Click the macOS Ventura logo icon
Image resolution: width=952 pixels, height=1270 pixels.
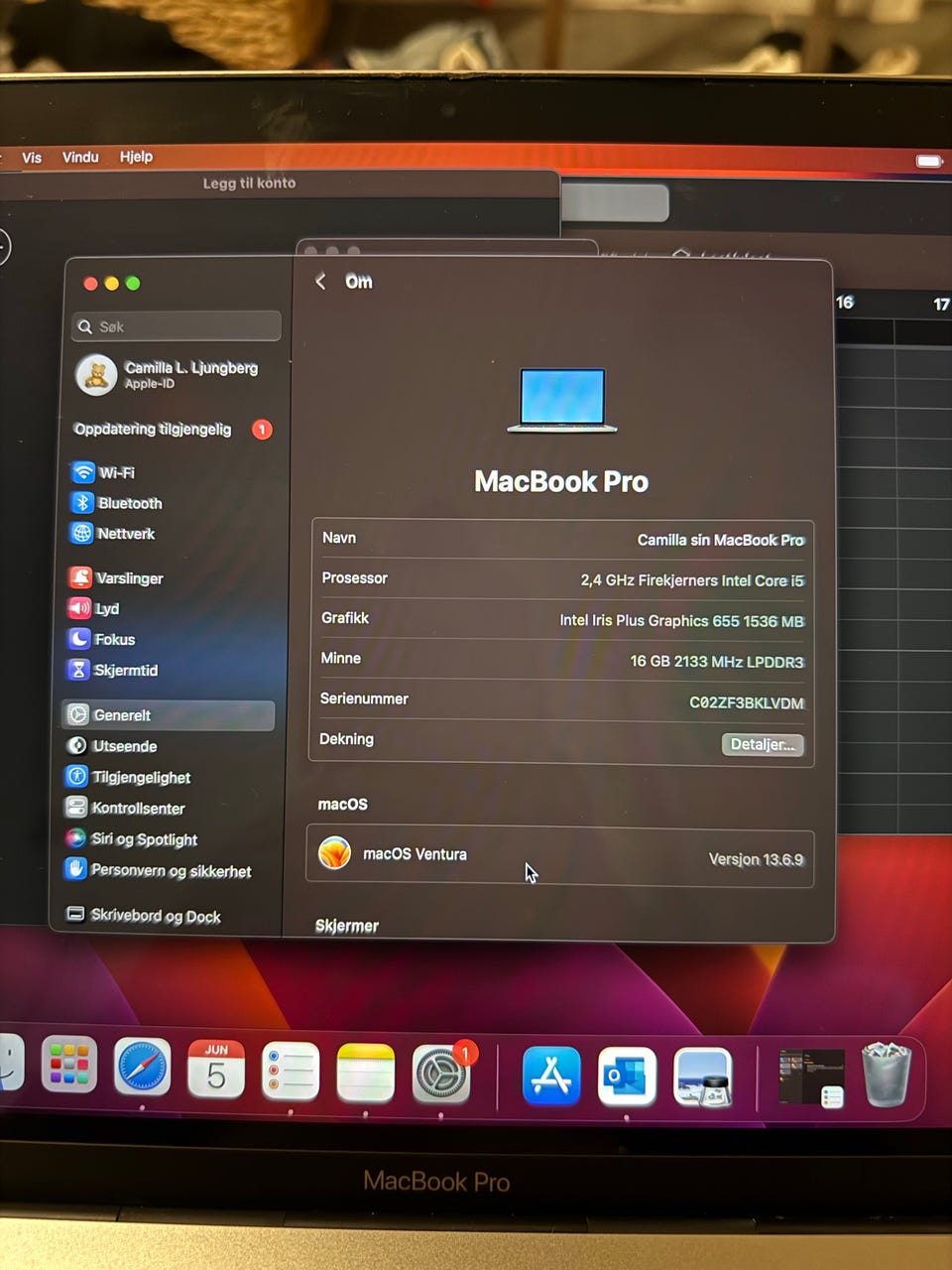[x=335, y=852]
